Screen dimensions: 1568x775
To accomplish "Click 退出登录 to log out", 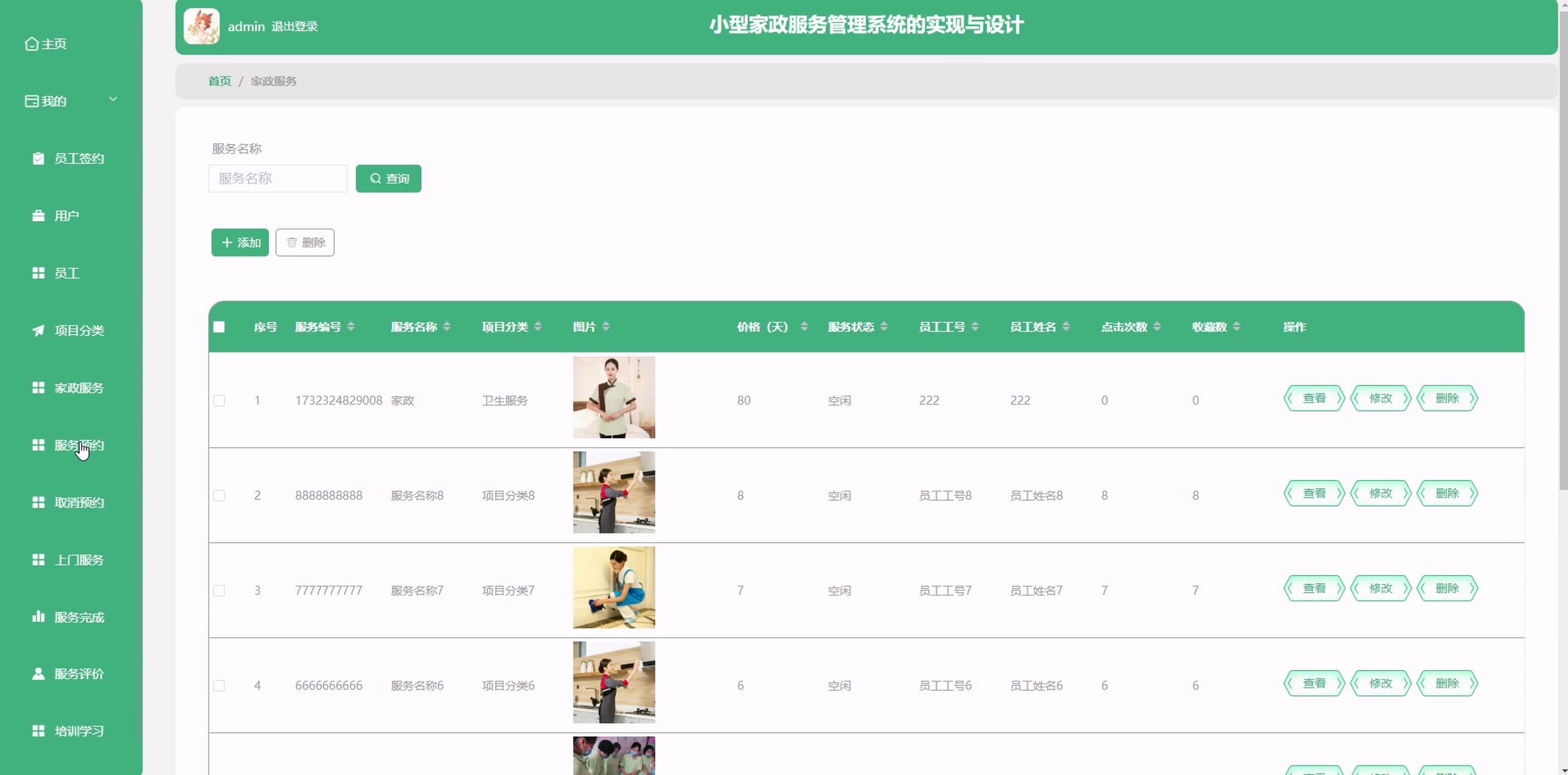I will coord(295,26).
